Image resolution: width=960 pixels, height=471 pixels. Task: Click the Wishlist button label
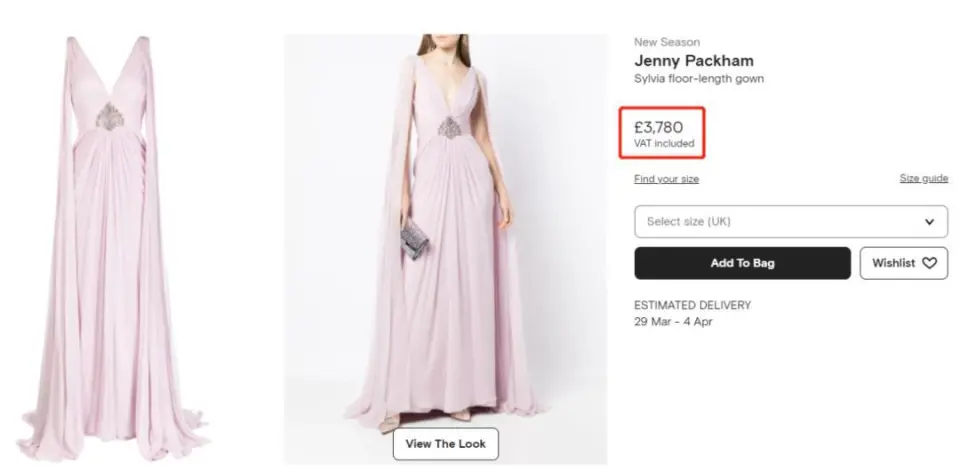[x=893, y=263]
